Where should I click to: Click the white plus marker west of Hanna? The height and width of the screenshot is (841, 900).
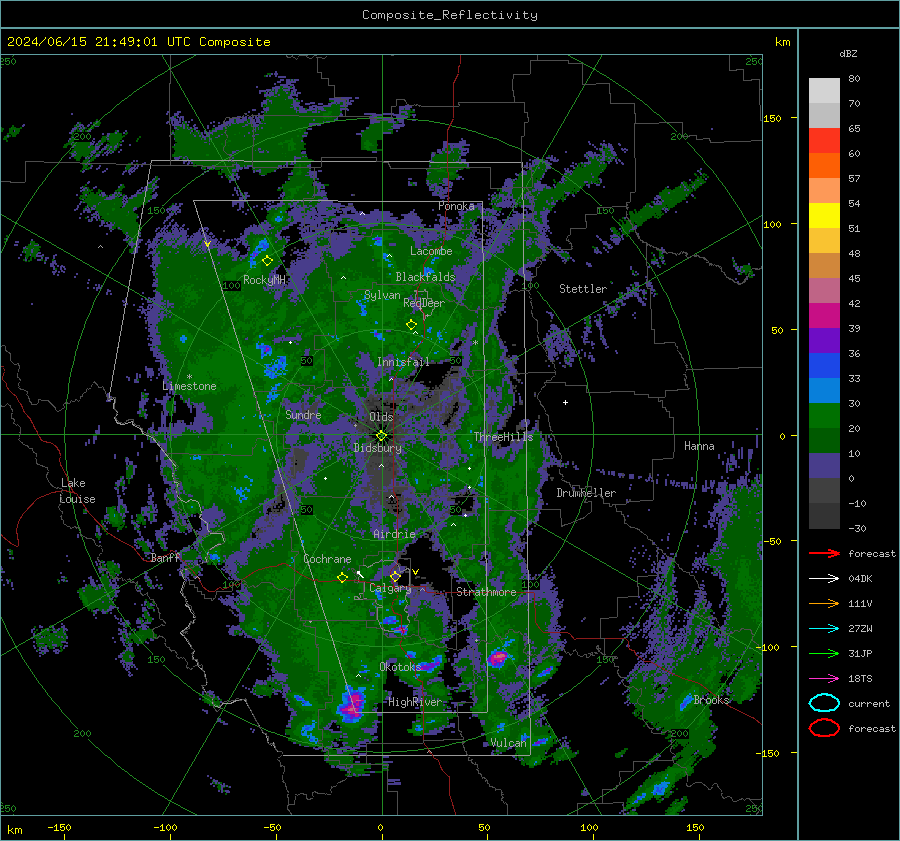pos(565,402)
